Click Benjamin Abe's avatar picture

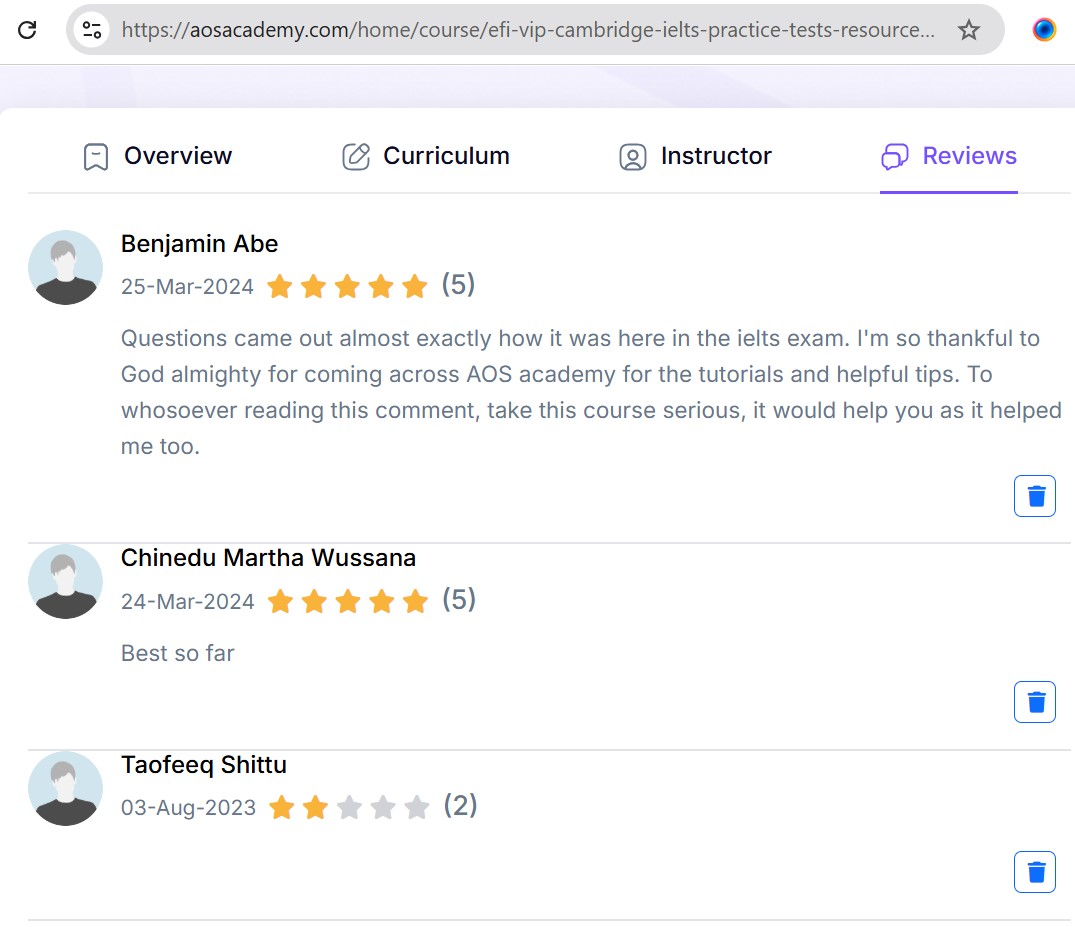(65, 267)
